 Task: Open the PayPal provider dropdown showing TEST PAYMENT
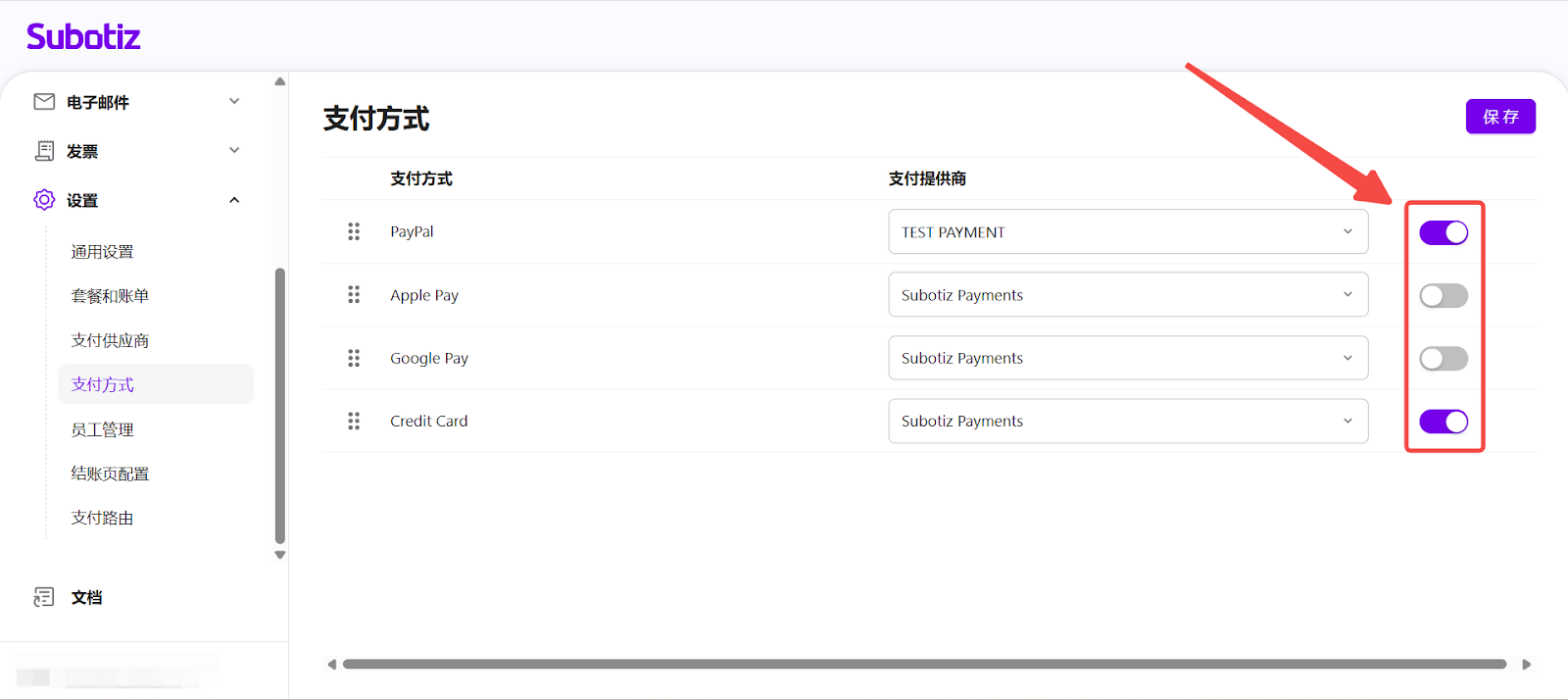click(1127, 231)
